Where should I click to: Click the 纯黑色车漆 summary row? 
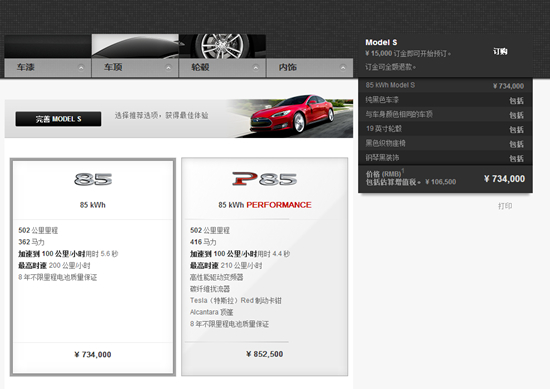pos(445,100)
